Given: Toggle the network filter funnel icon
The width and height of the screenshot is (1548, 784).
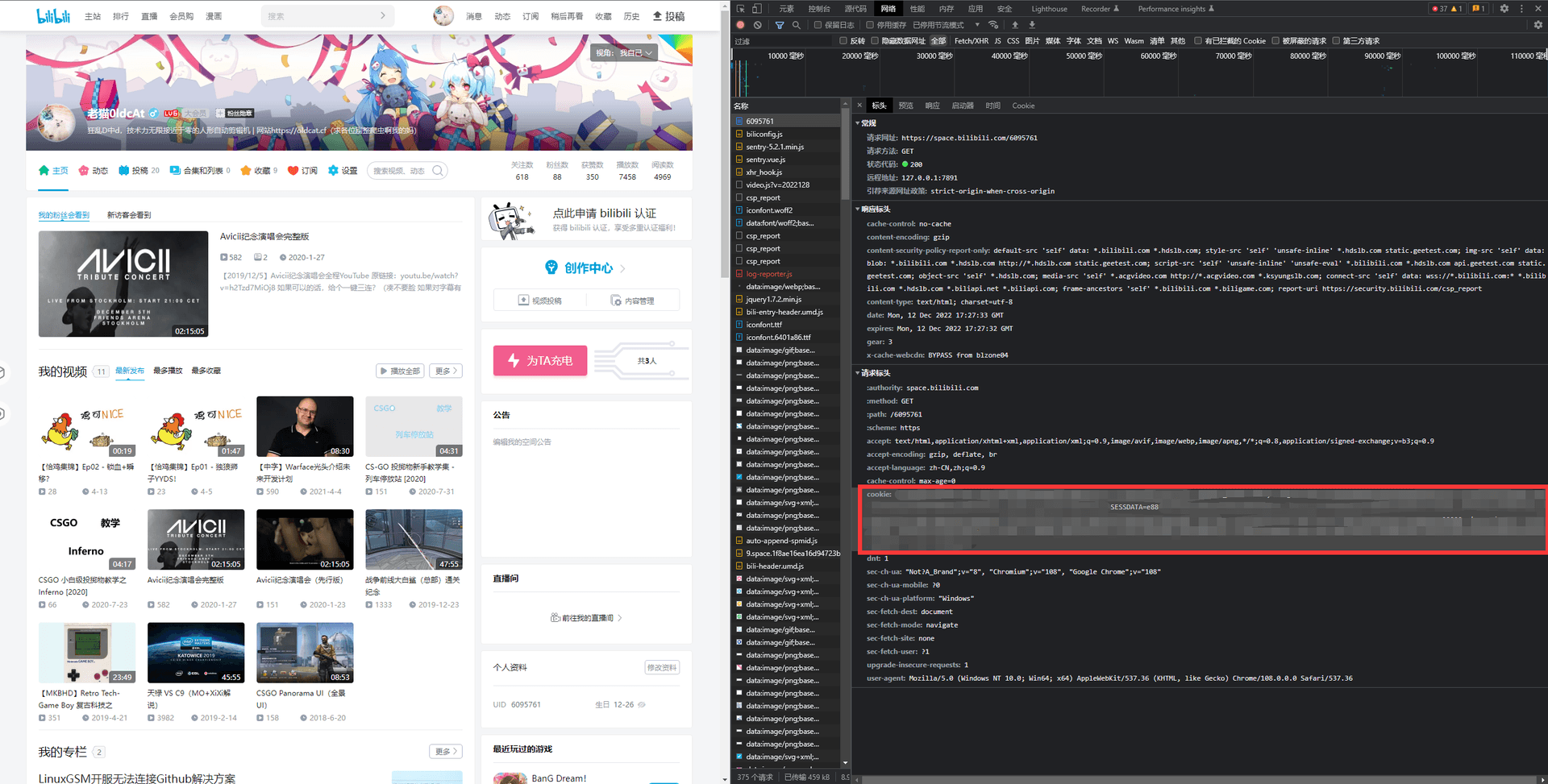Looking at the screenshot, I should (780, 25).
